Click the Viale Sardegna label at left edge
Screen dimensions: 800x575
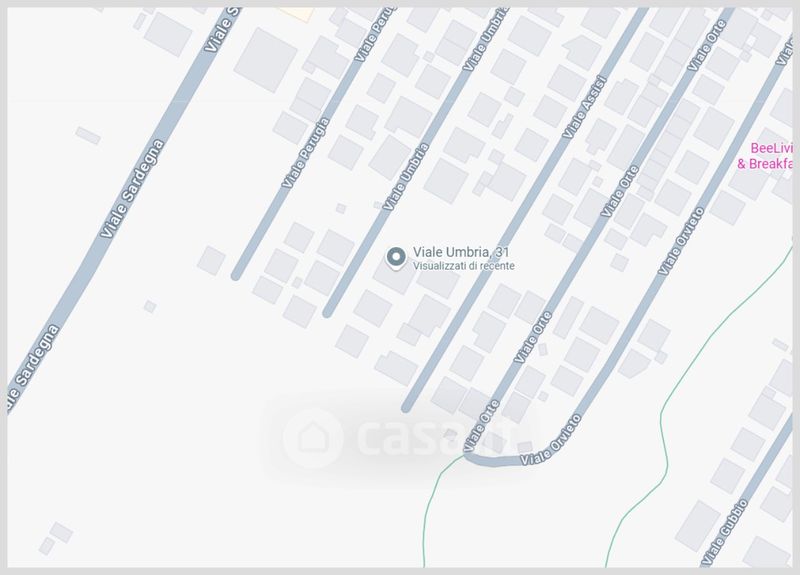pos(32,367)
